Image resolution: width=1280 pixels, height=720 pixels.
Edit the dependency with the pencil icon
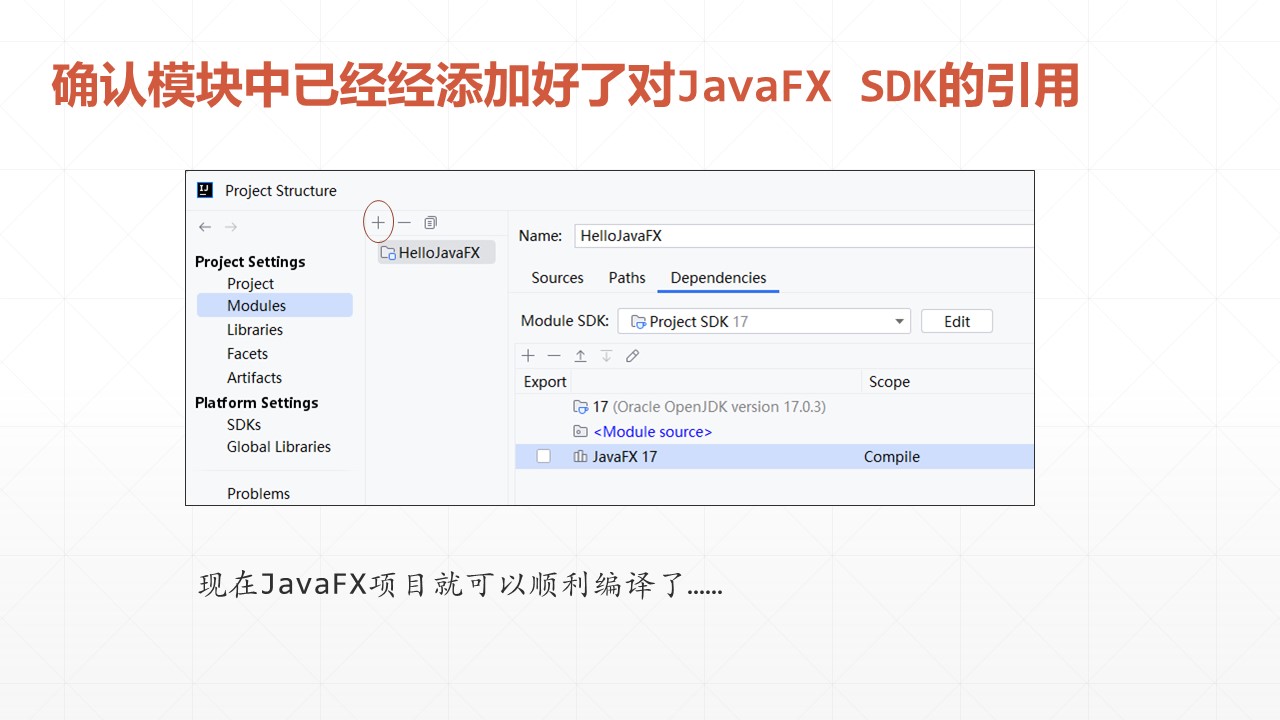632,356
